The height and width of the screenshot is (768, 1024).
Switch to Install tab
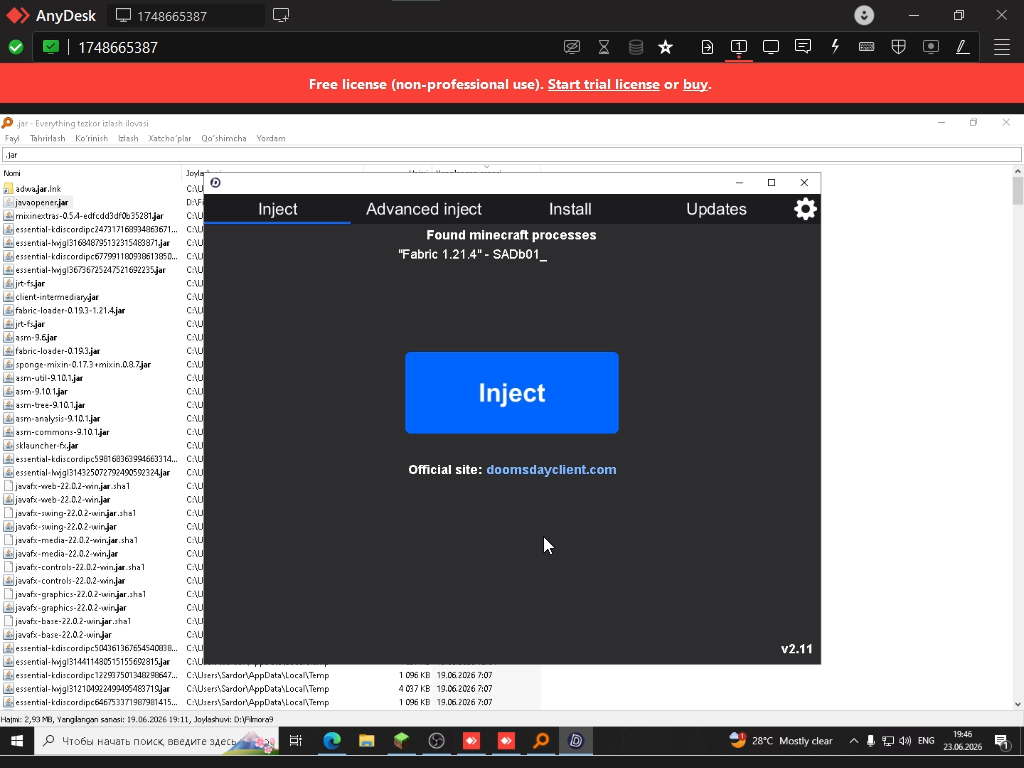tap(570, 209)
